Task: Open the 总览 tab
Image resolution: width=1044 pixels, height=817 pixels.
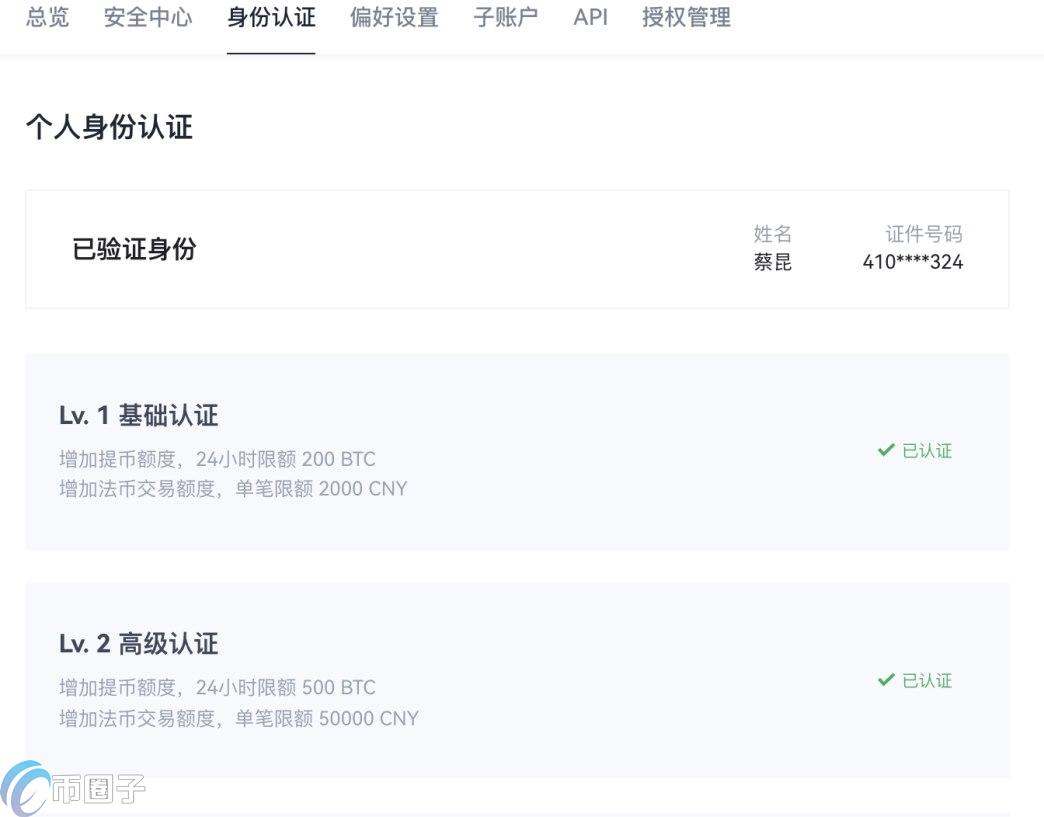Action: (x=47, y=17)
